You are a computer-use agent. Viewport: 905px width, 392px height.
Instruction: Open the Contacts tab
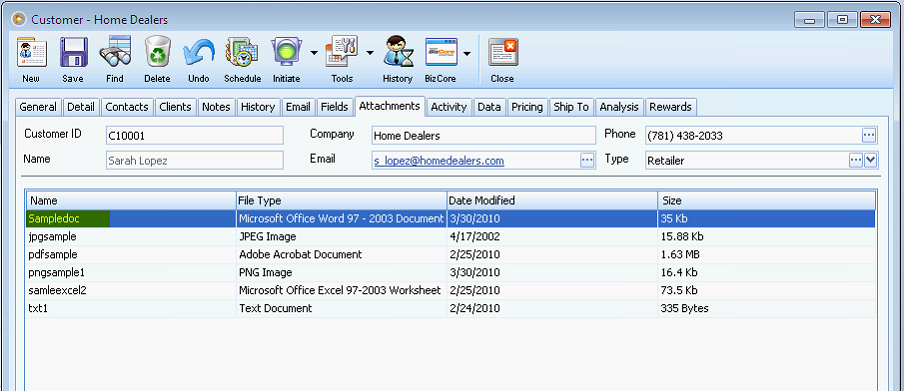[x=127, y=107]
